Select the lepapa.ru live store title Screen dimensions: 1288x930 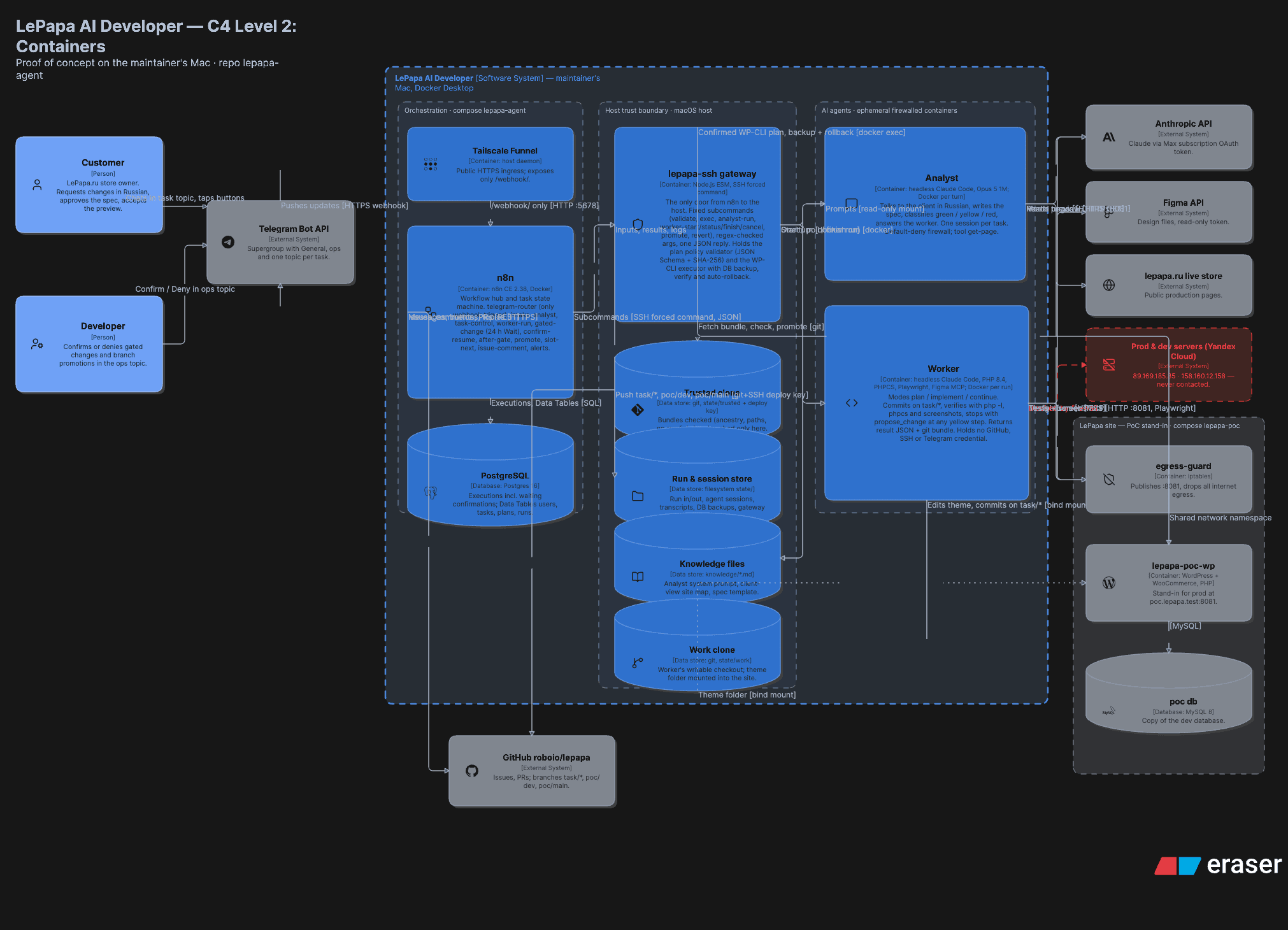click(1183, 276)
